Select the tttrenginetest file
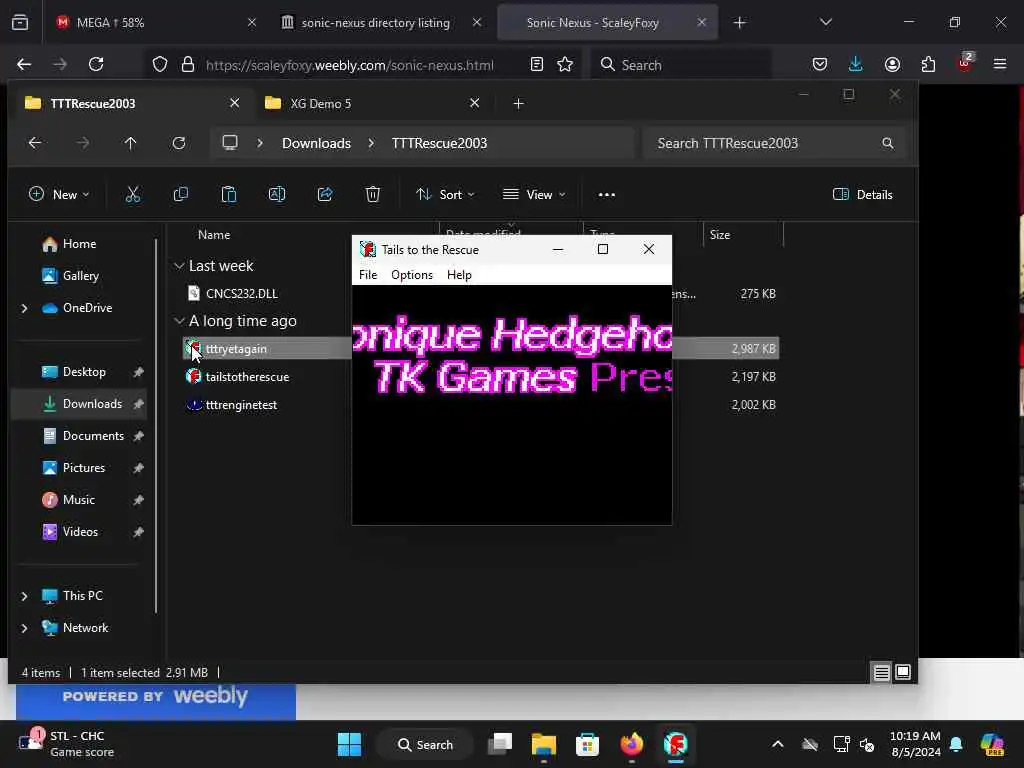The width and height of the screenshot is (1024, 768). click(241, 405)
